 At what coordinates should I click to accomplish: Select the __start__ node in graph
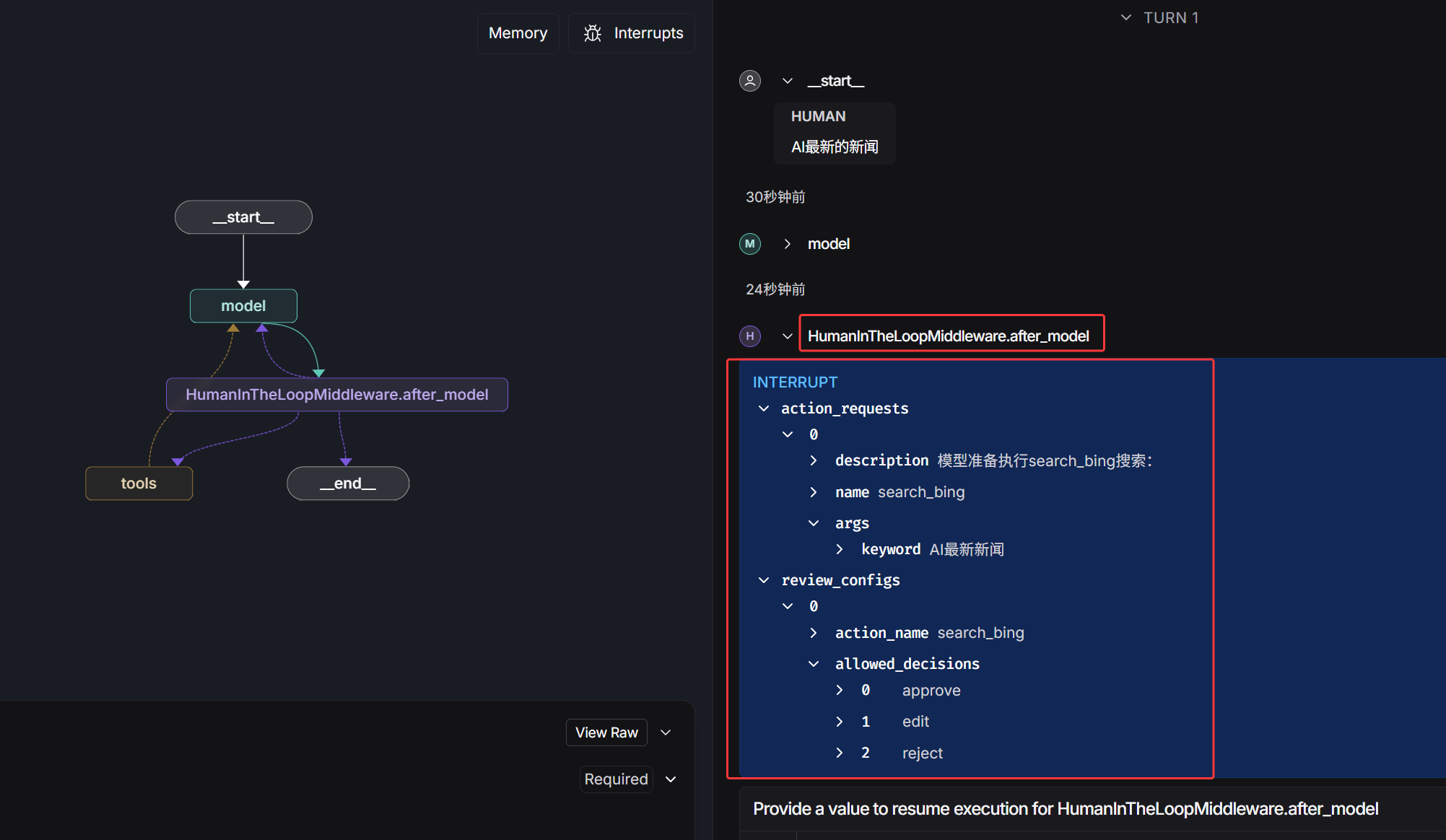(x=243, y=217)
